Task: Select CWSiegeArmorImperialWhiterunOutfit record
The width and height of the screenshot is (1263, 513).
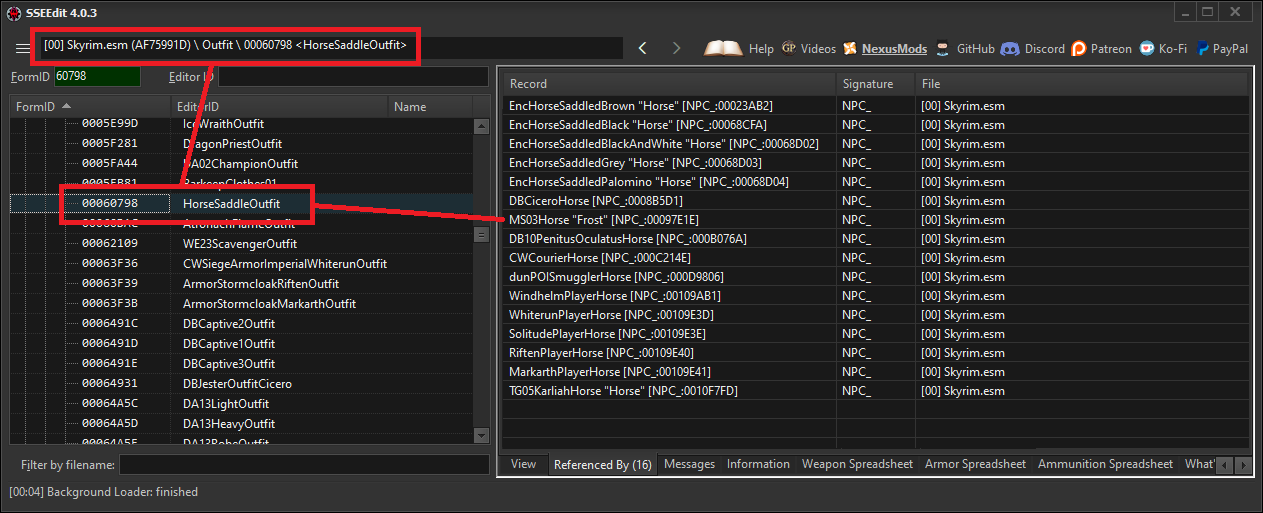Action: 241,263
